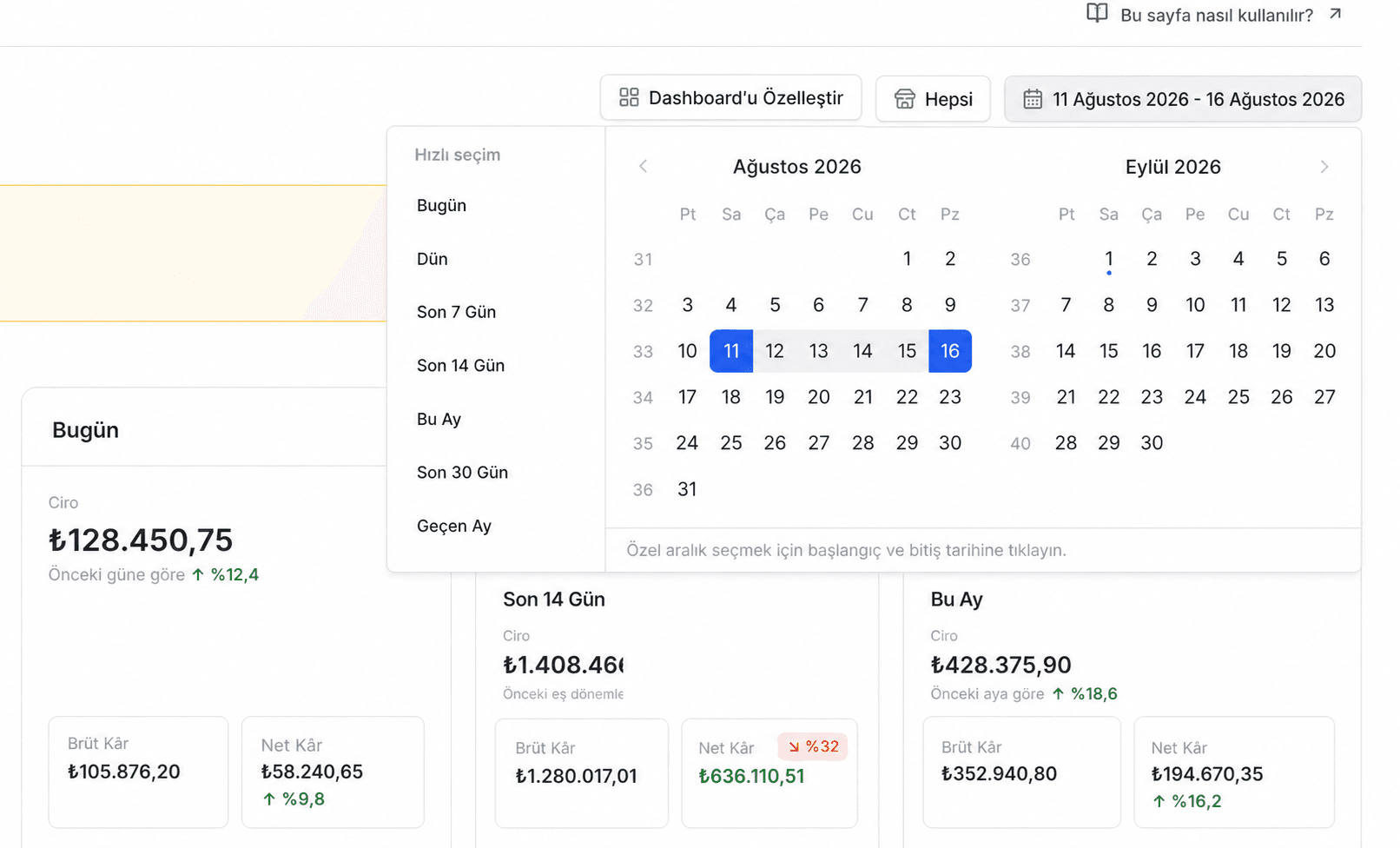Viewport: 1400px width, 848px height.
Task: Go to previous month with left chevron
Action: tap(643, 166)
